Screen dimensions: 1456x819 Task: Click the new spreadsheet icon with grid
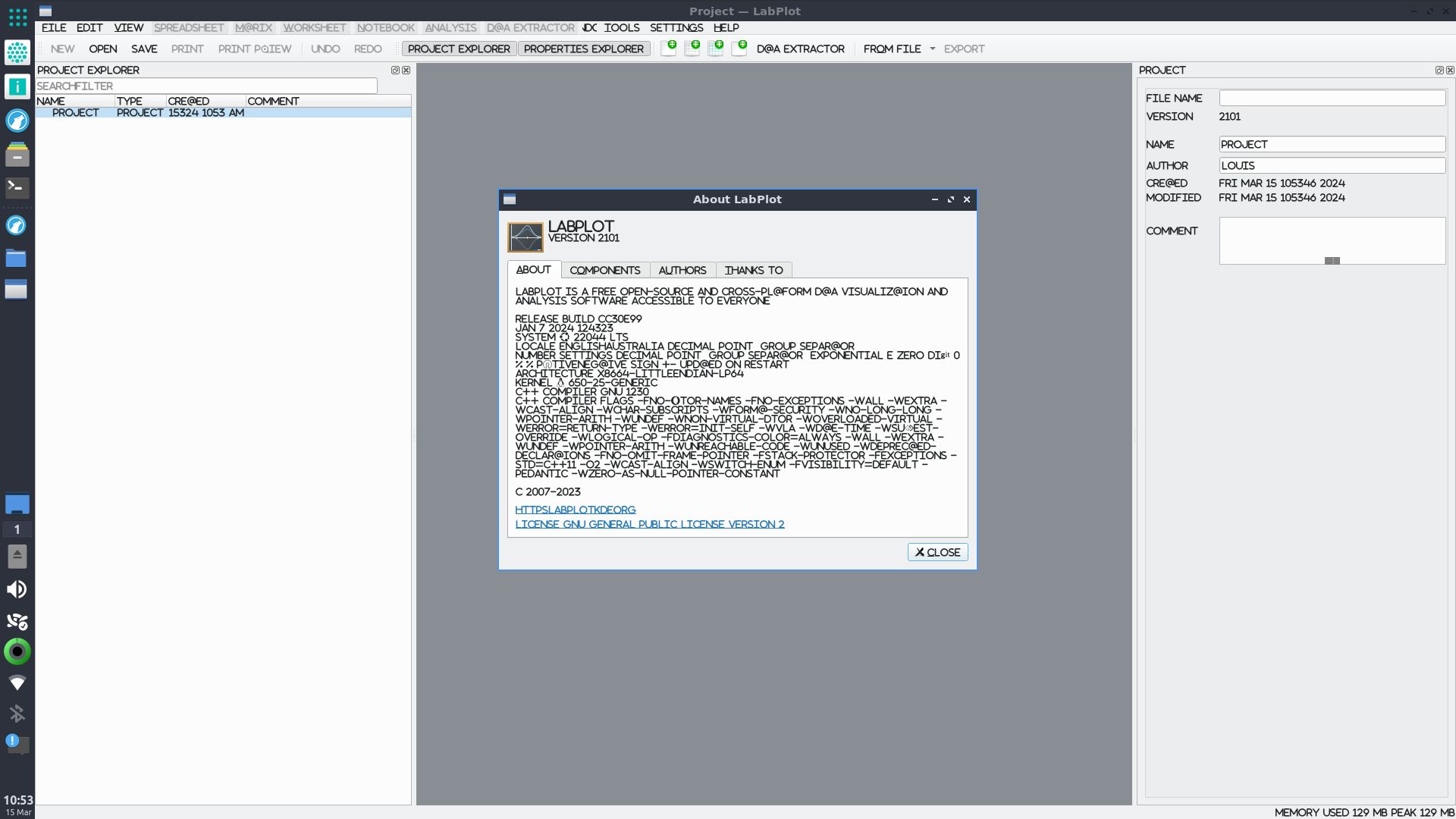(692, 49)
